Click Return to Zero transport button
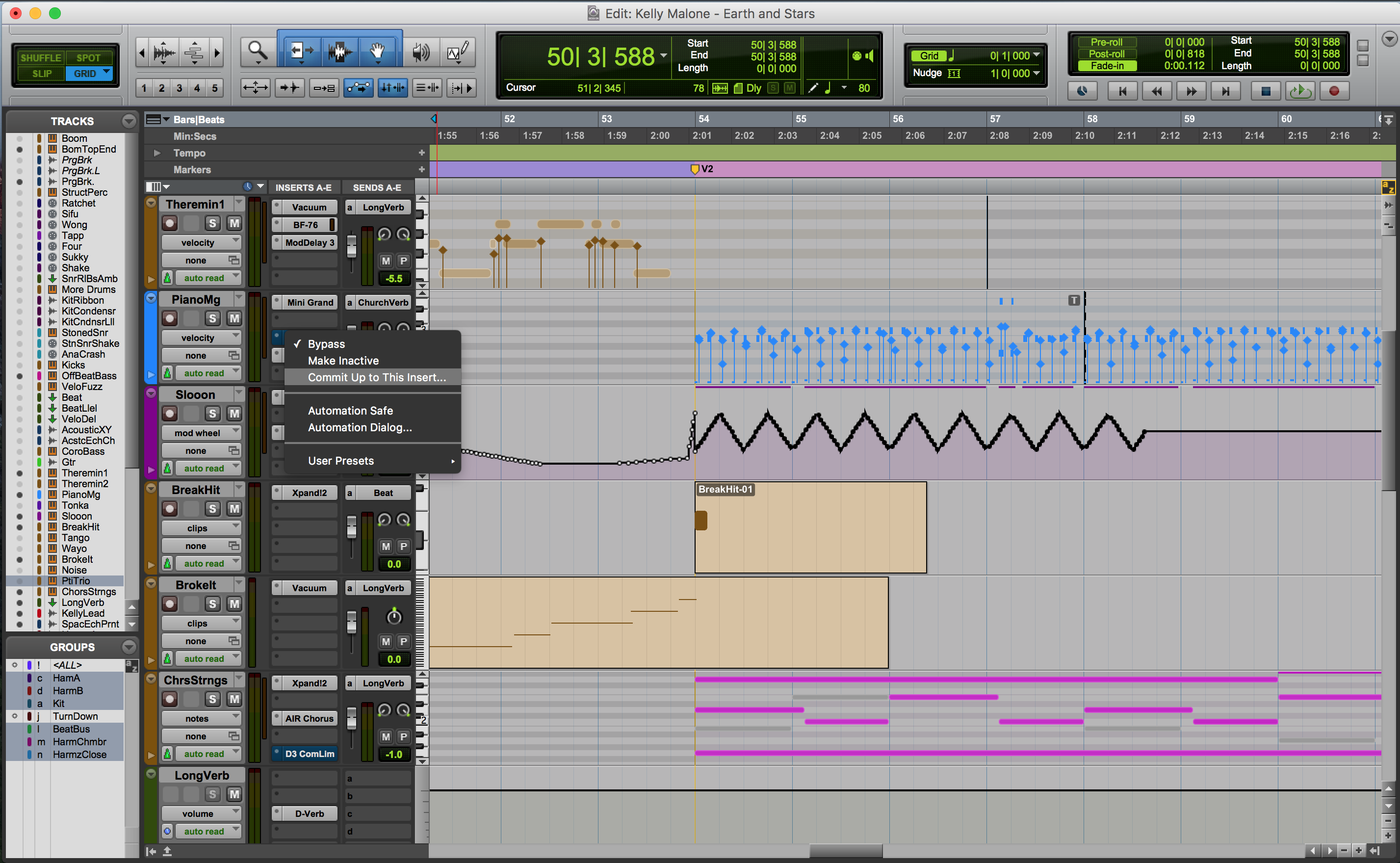1400x863 pixels. click(x=1122, y=91)
